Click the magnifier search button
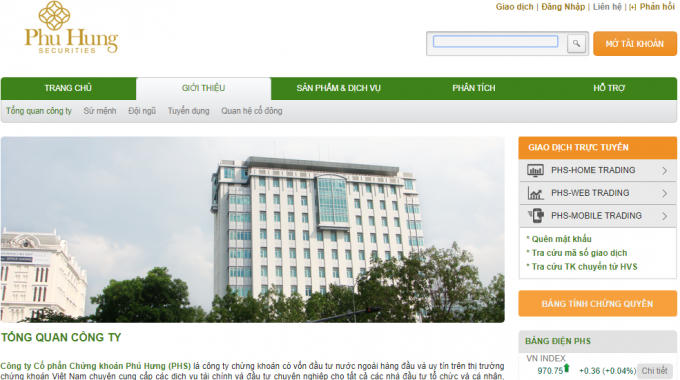This screenshot has height=380, width=680. (x=576, y=43)
